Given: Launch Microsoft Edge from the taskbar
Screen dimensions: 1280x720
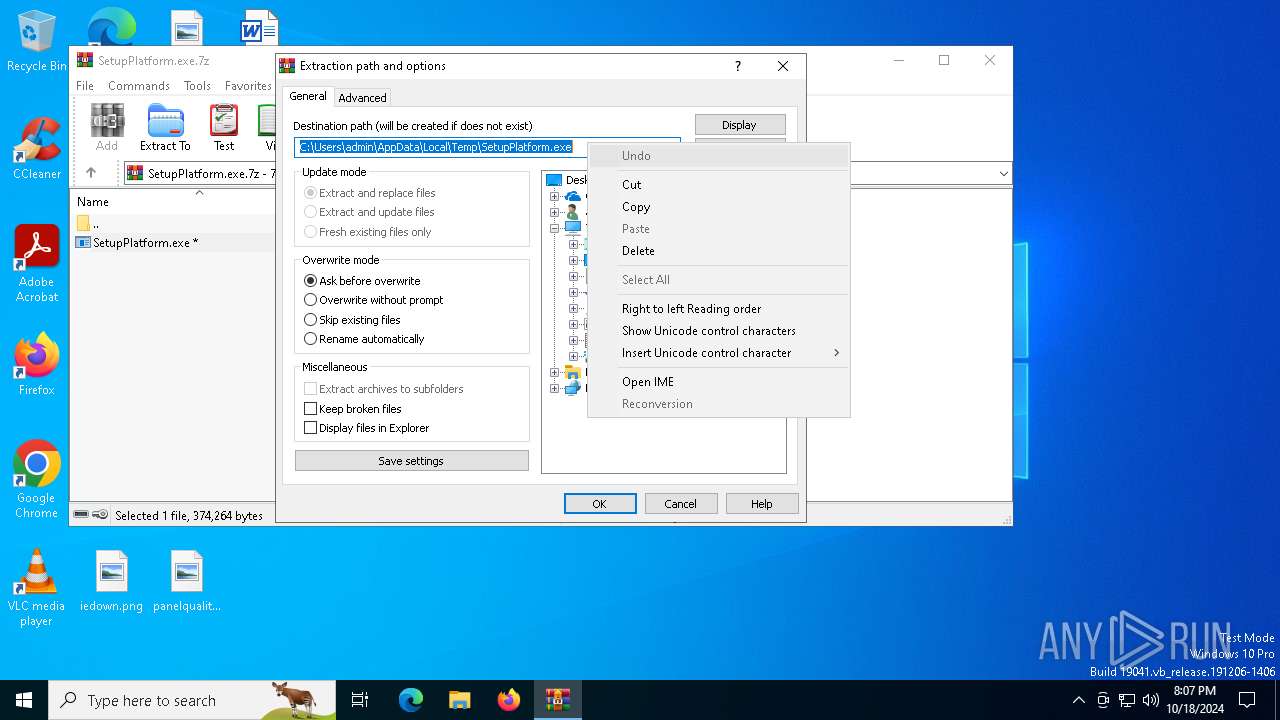Looking at the screenshot, I should point(411,700).
